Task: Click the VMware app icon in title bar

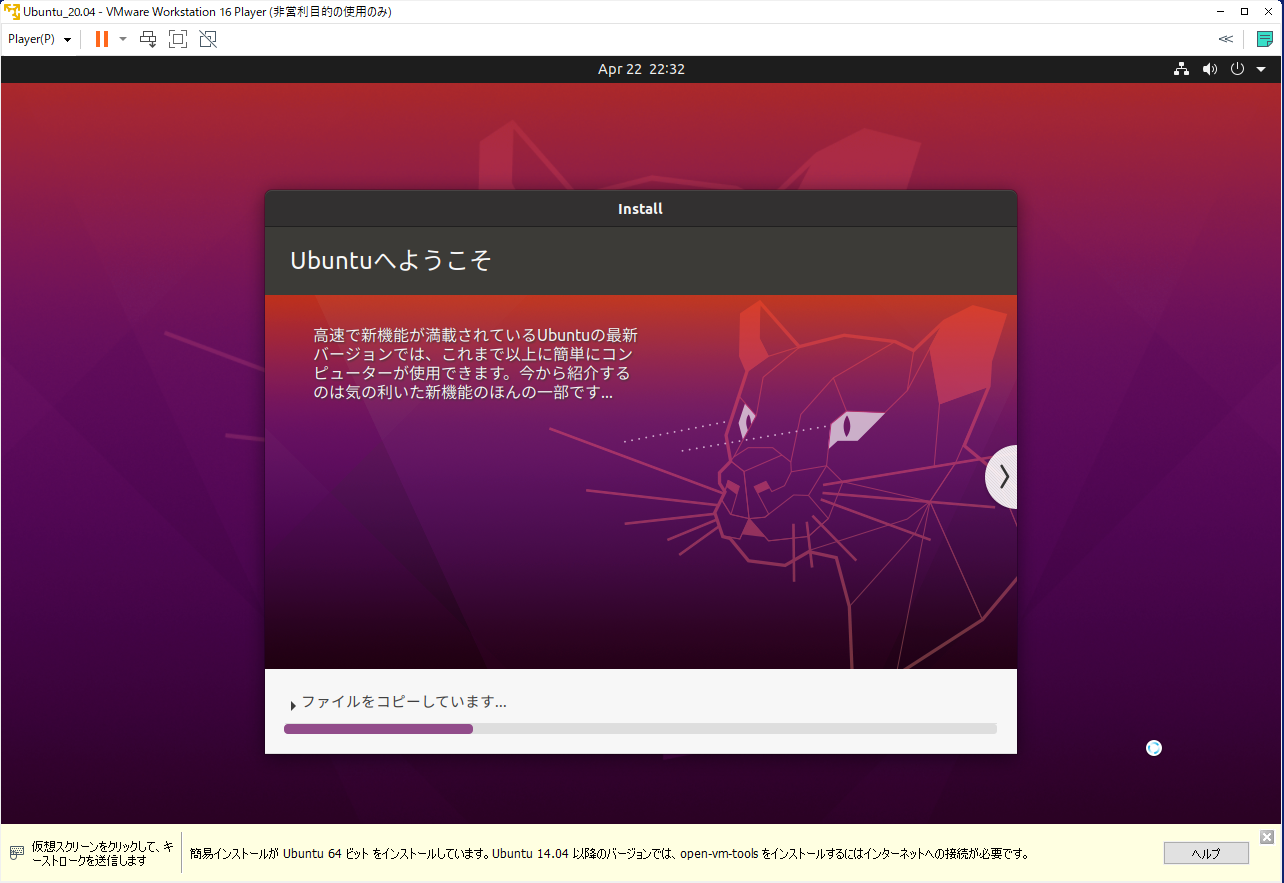Action: [12, 12]
